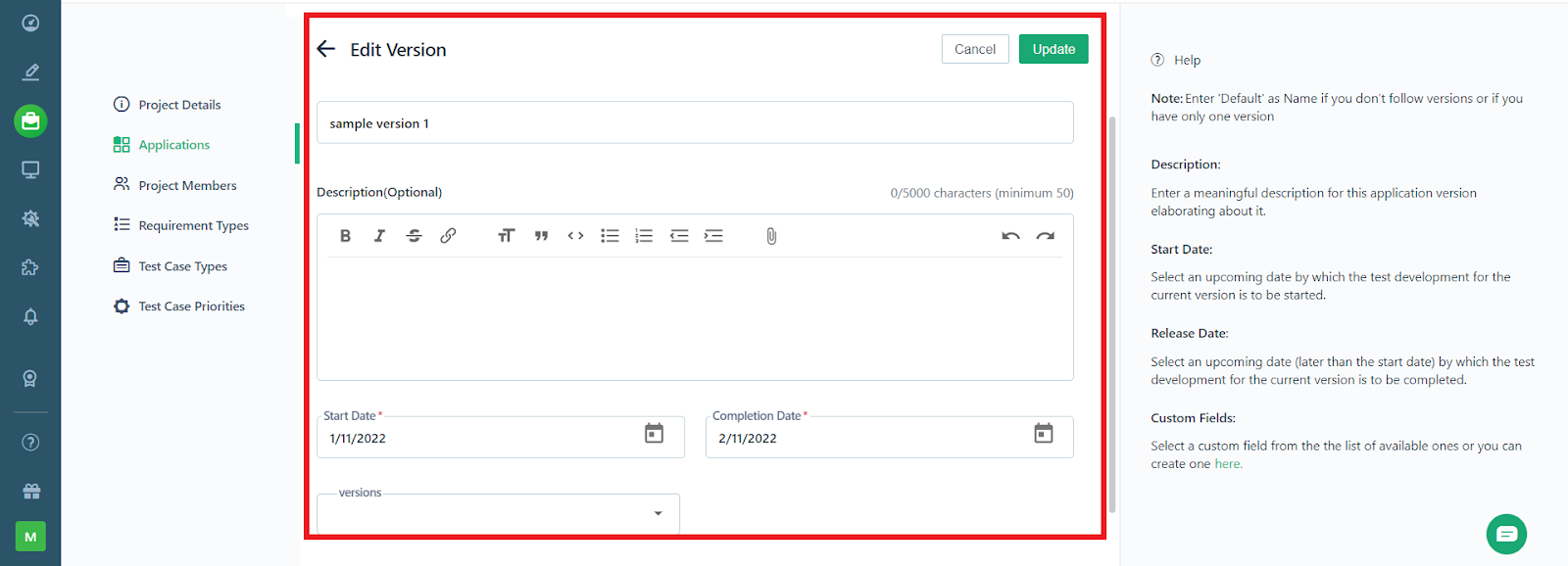Open the Start Date calendar picker
Screen dimensions: 1568x566
pos(654,433)
